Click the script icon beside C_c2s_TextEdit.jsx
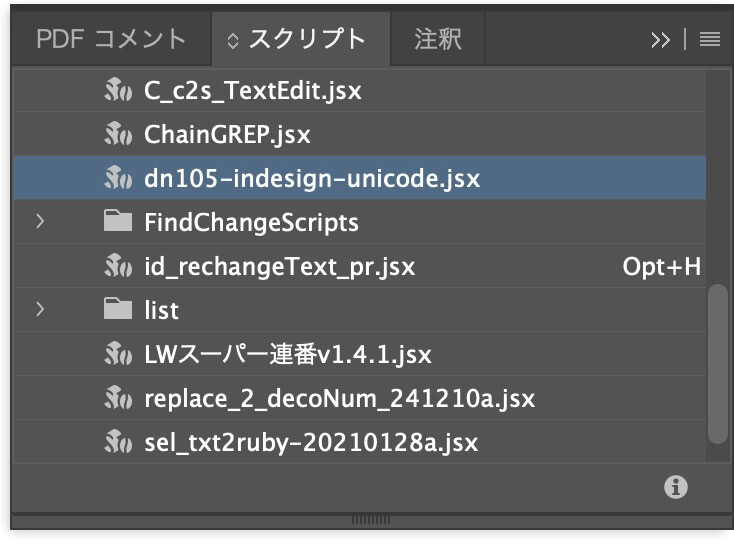Image resolution: width=734 pixels, height=544 pixels. [118, 91]
